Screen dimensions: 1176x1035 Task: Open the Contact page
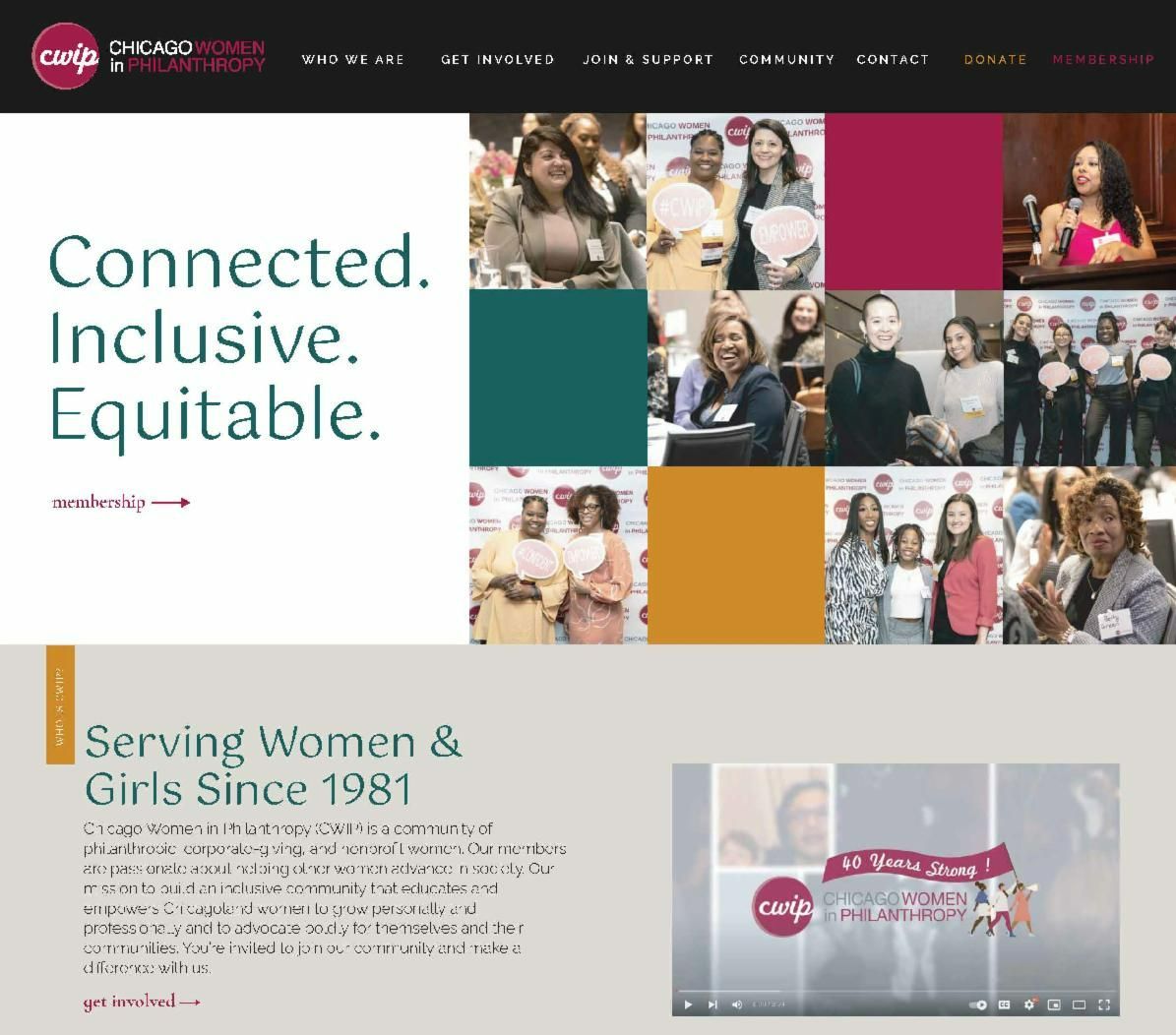pos(893,59)
